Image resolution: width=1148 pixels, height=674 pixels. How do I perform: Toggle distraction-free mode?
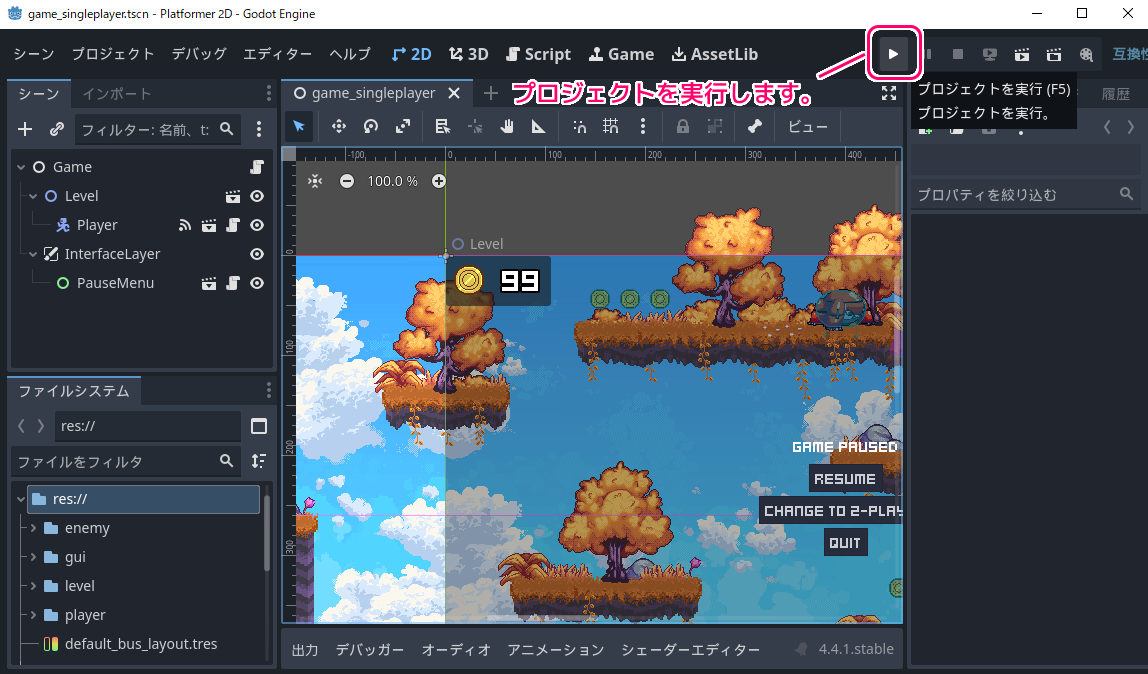(x=889, y=93)
